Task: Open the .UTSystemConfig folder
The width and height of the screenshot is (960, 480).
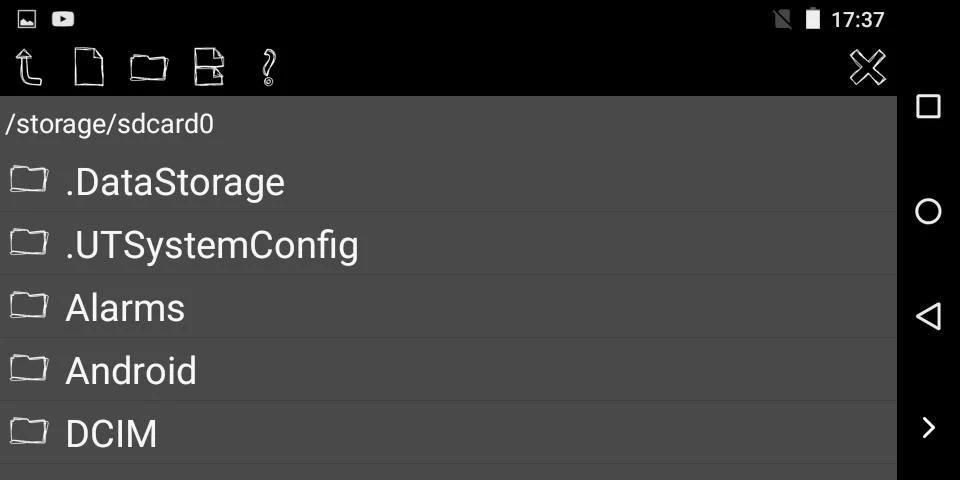Action: tap(211, 245)
